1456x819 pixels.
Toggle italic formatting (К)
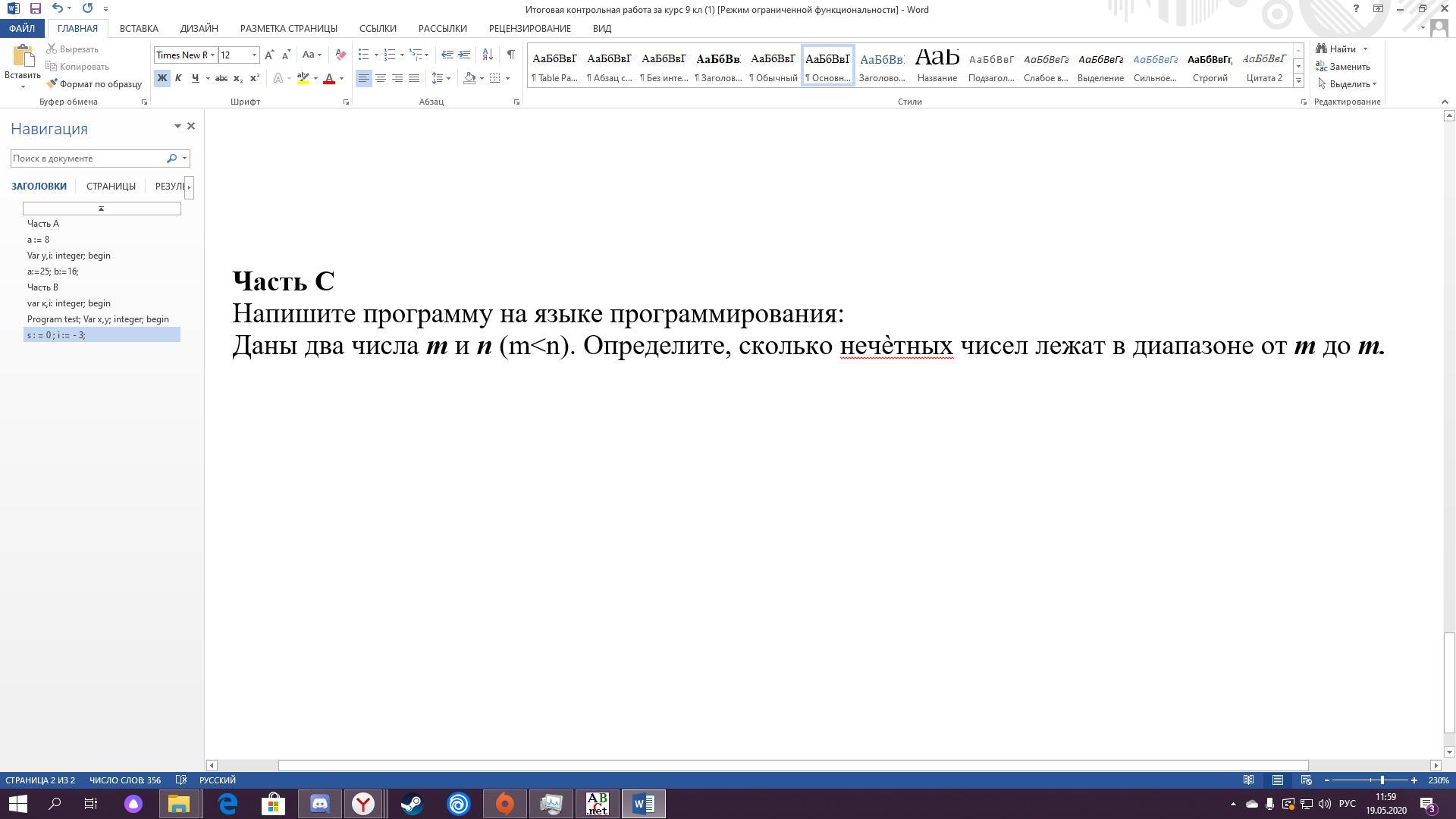click(178, 78)
